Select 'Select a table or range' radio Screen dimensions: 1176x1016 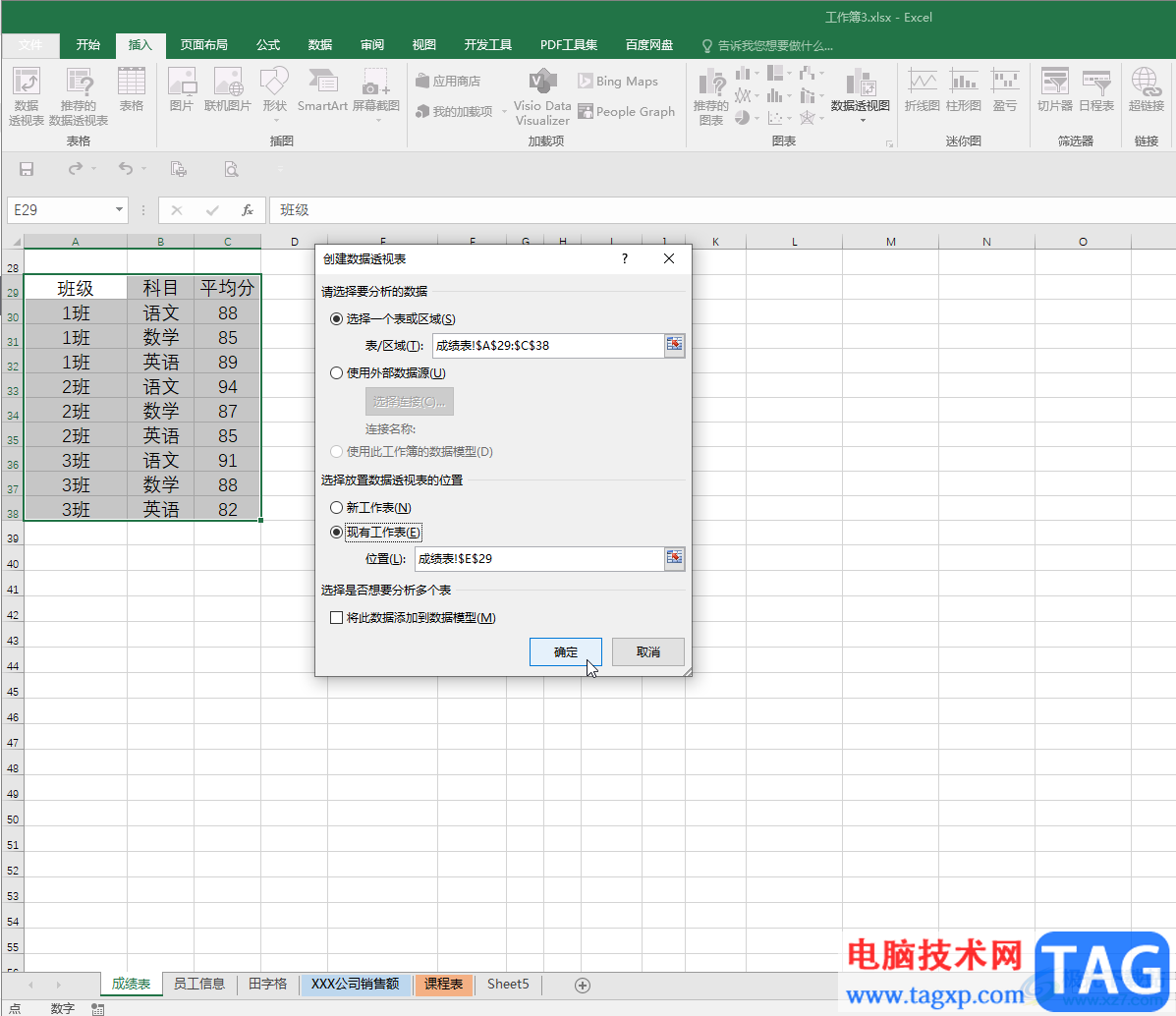(x=336, y=319)
